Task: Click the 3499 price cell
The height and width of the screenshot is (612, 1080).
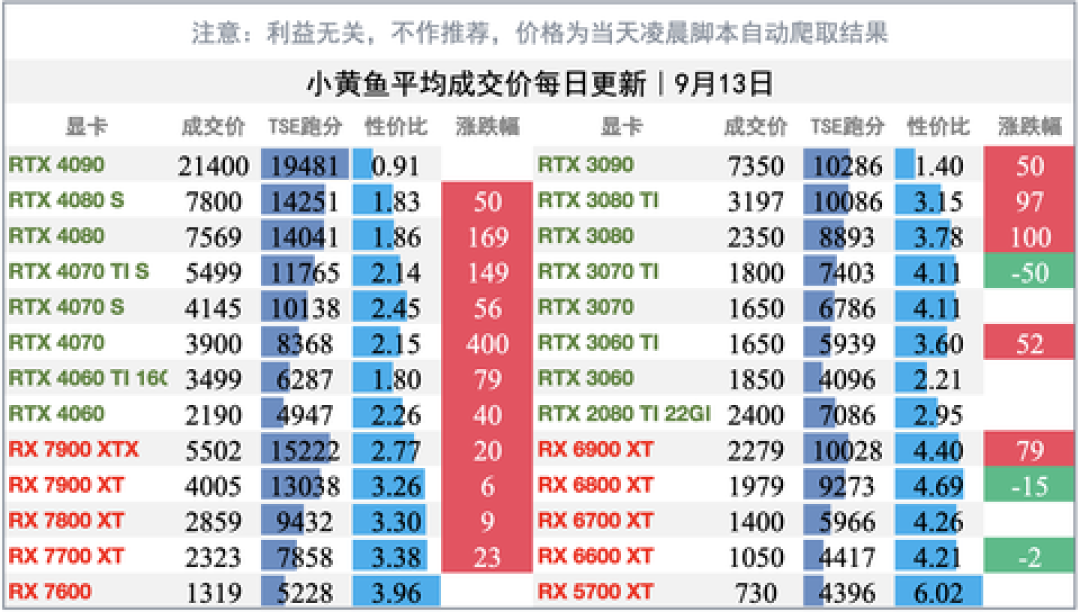Action: pos(214,380)
